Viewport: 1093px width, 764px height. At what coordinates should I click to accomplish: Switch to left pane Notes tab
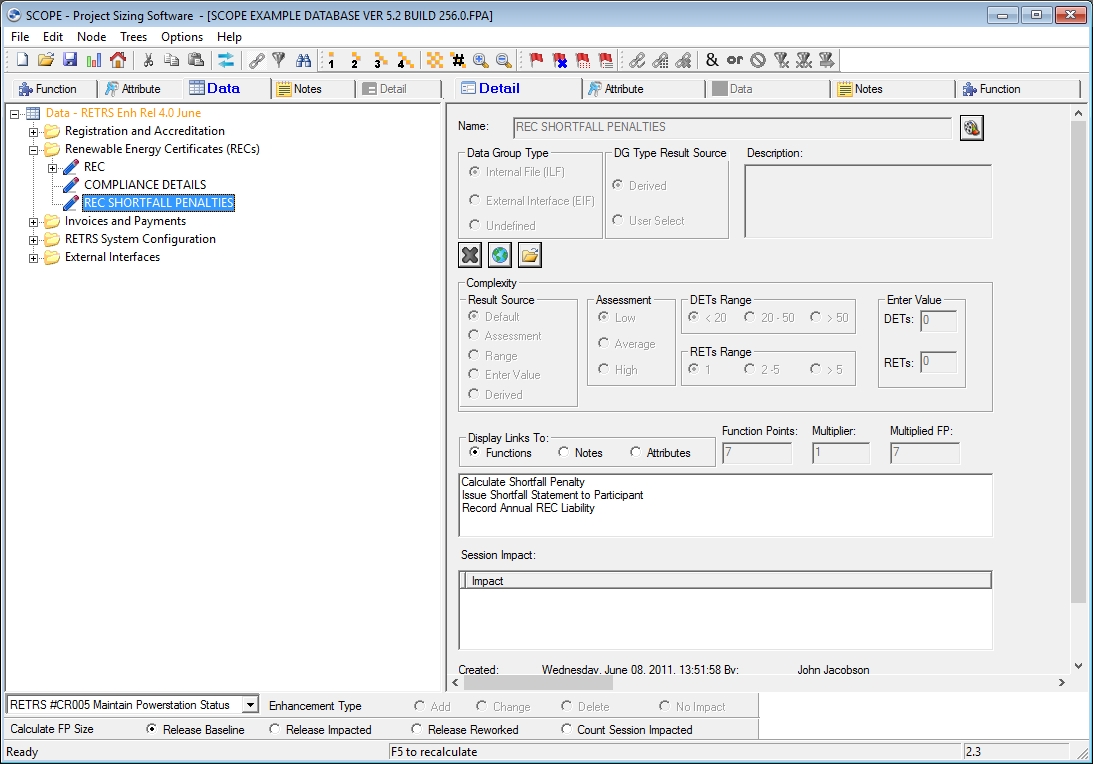point(312,89)
